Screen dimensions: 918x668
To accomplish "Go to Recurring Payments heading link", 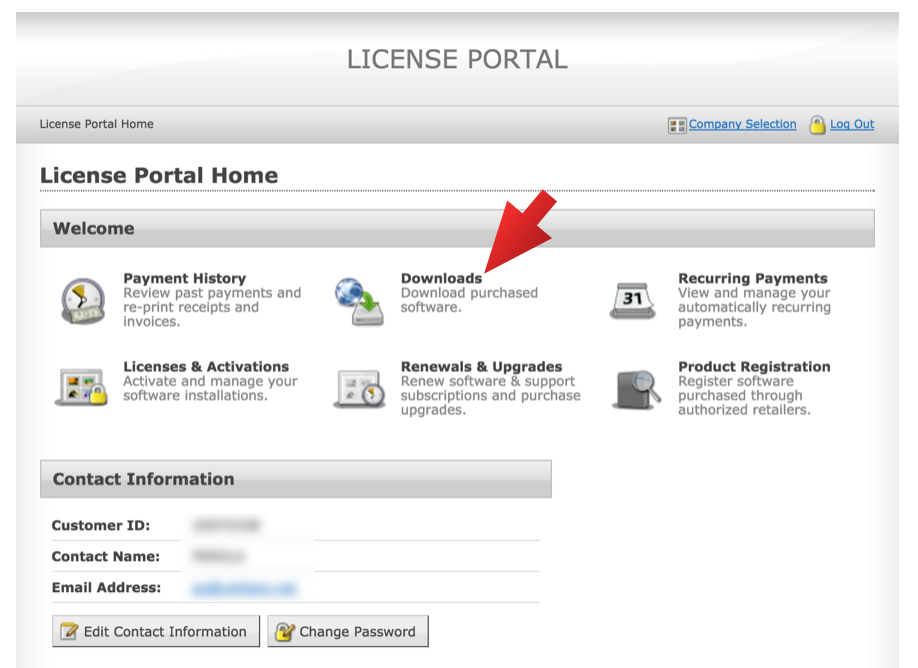I will [x=752, y=278].
